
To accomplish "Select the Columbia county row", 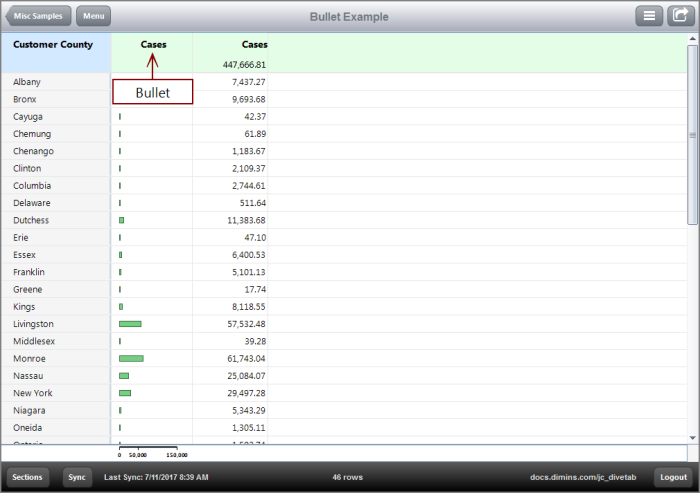I will click(x=344, y=186).
